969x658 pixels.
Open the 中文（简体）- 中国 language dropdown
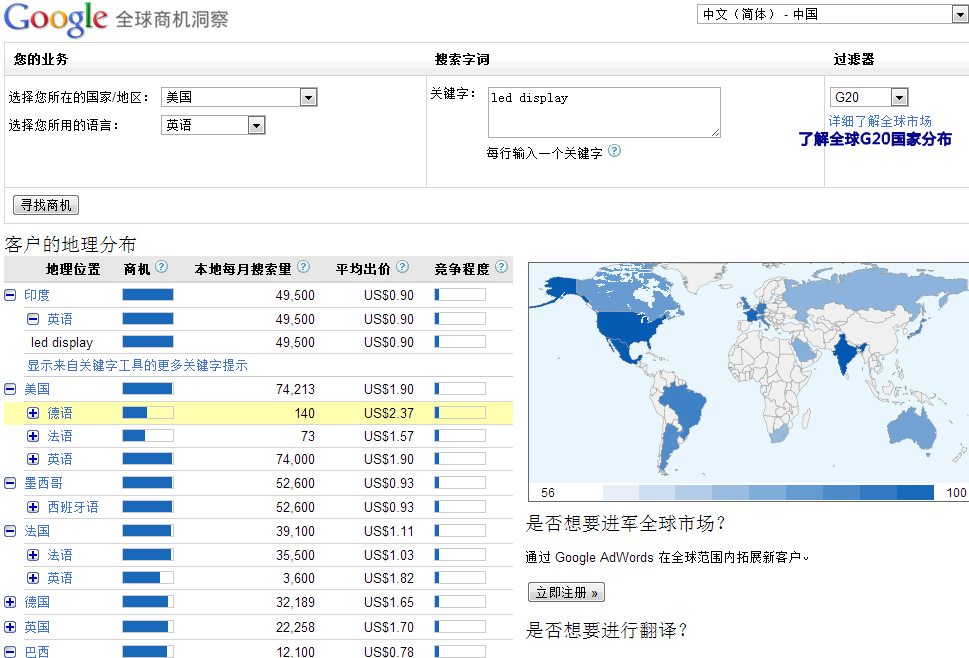[x=832, y=14]
